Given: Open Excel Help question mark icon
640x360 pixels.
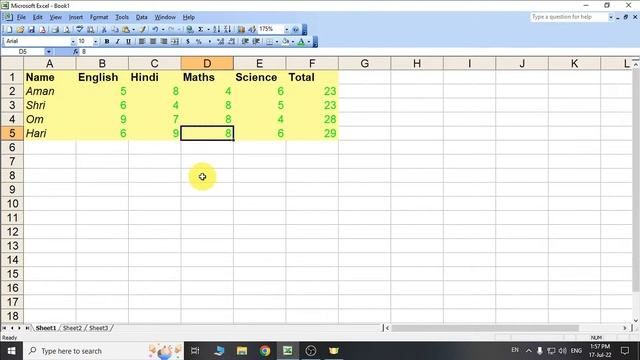Looking at the screenshot, I should (296, 29).
